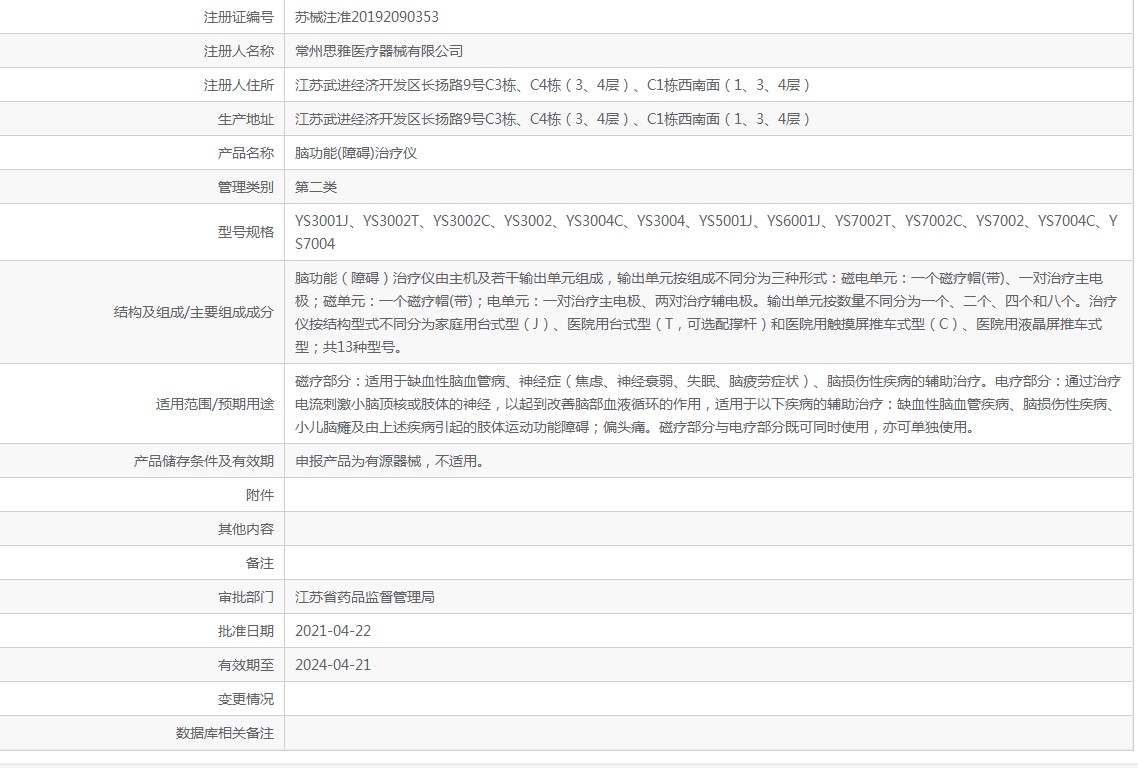
Task: Click the 产品名称 row label
Action: click(x=245, y=153)
